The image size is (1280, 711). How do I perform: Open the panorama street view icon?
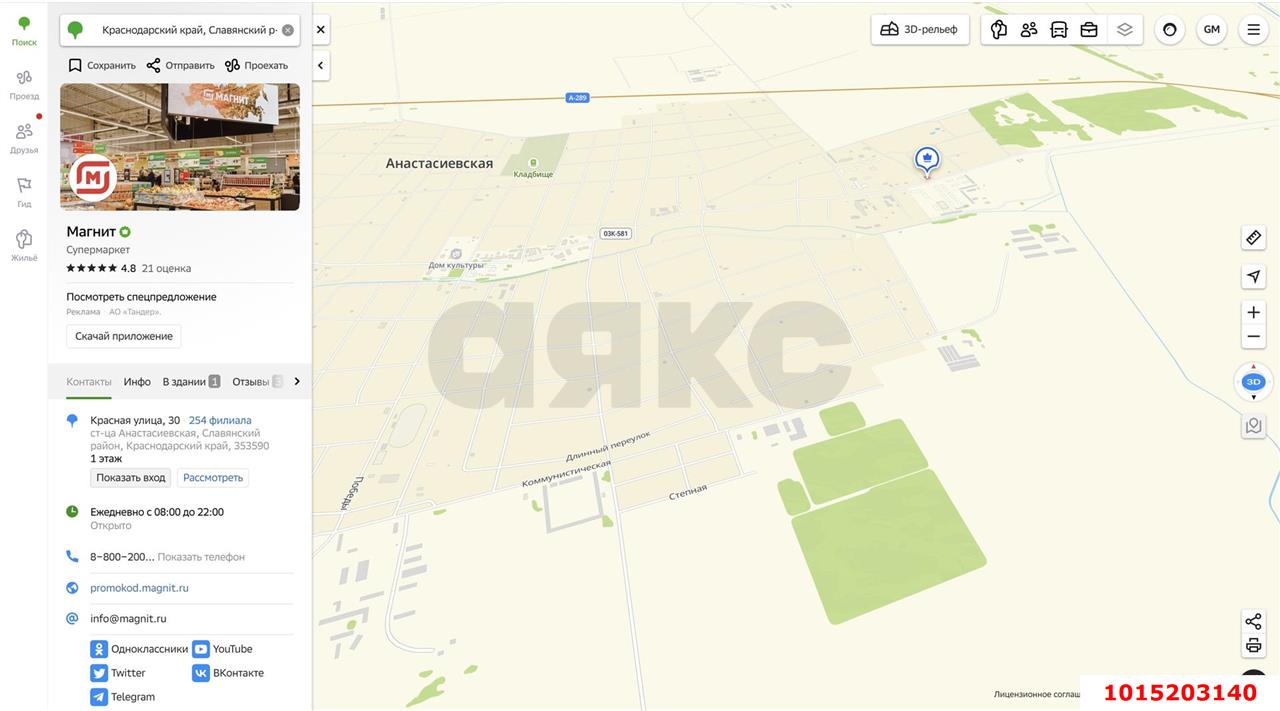pyautogui.click(x=1253, y=425)
